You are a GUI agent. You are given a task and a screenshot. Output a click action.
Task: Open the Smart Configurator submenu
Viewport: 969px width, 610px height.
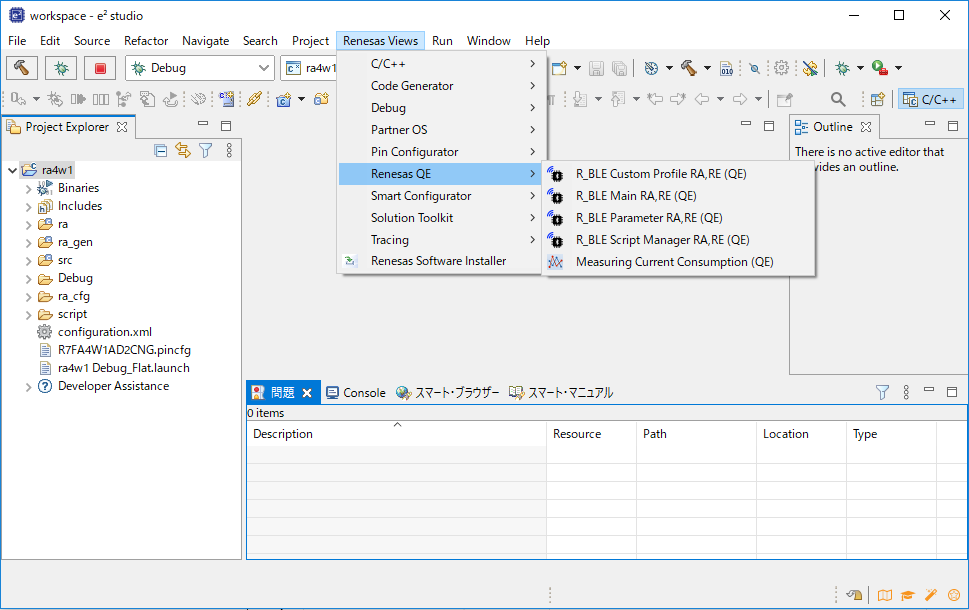[440, 196]
